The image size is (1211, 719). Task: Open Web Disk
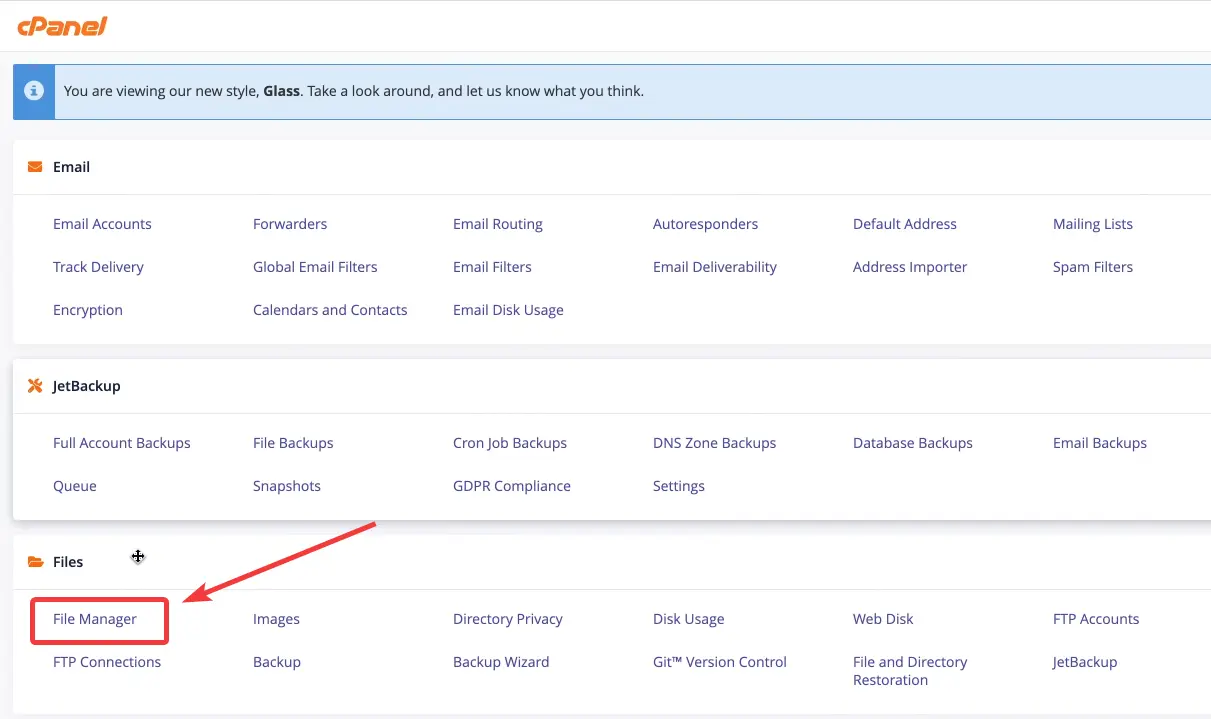(883, 619)
